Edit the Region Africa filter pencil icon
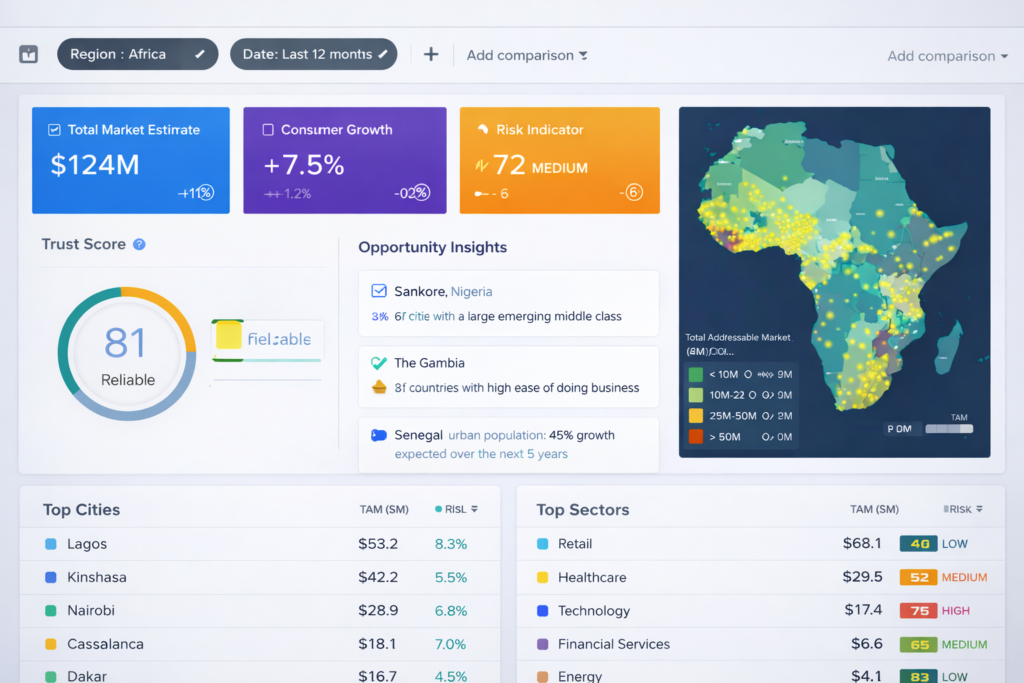1024x683 pixels. pos(200,54)
